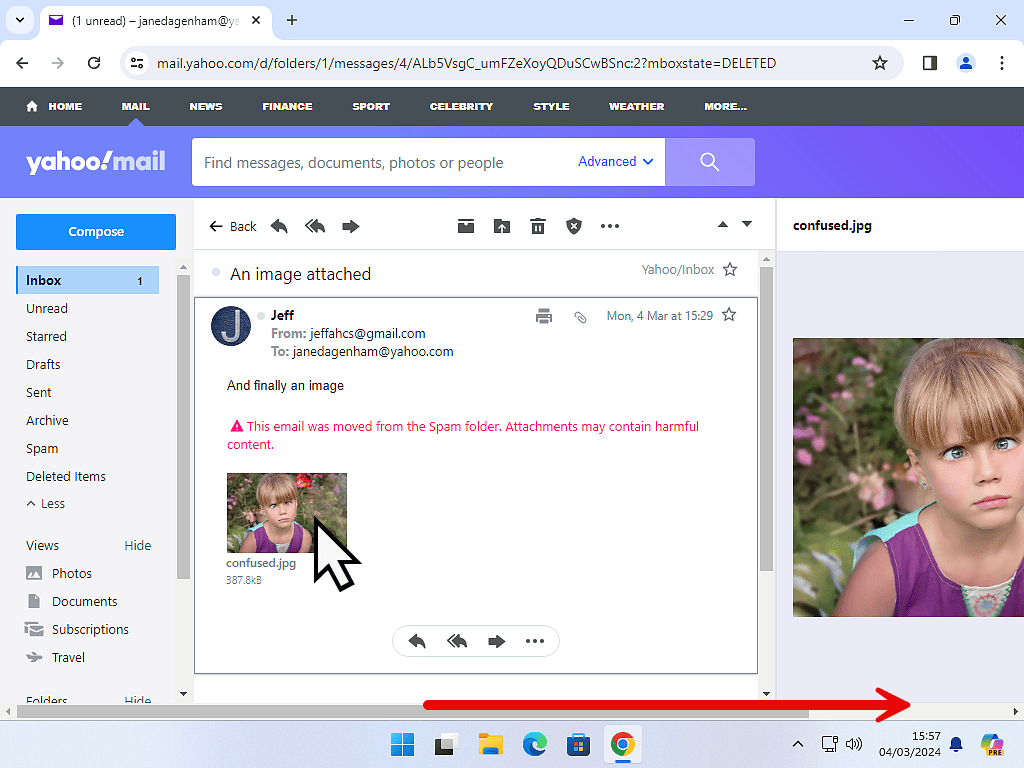This screenshot has height=768, width=1024.
Task: Open the NEWS tab in Yahoo navigation
Action: click(206, 106)
